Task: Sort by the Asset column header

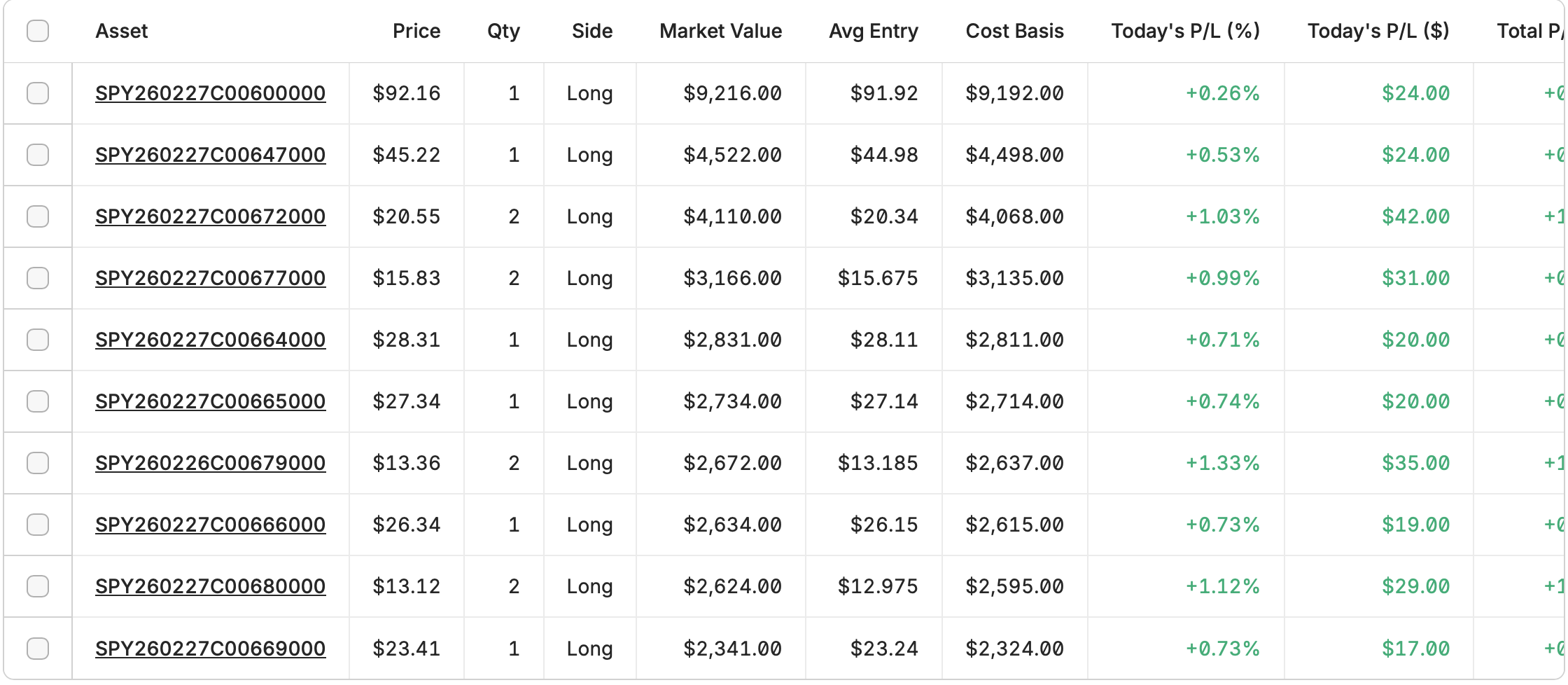Action: point(122,31)
